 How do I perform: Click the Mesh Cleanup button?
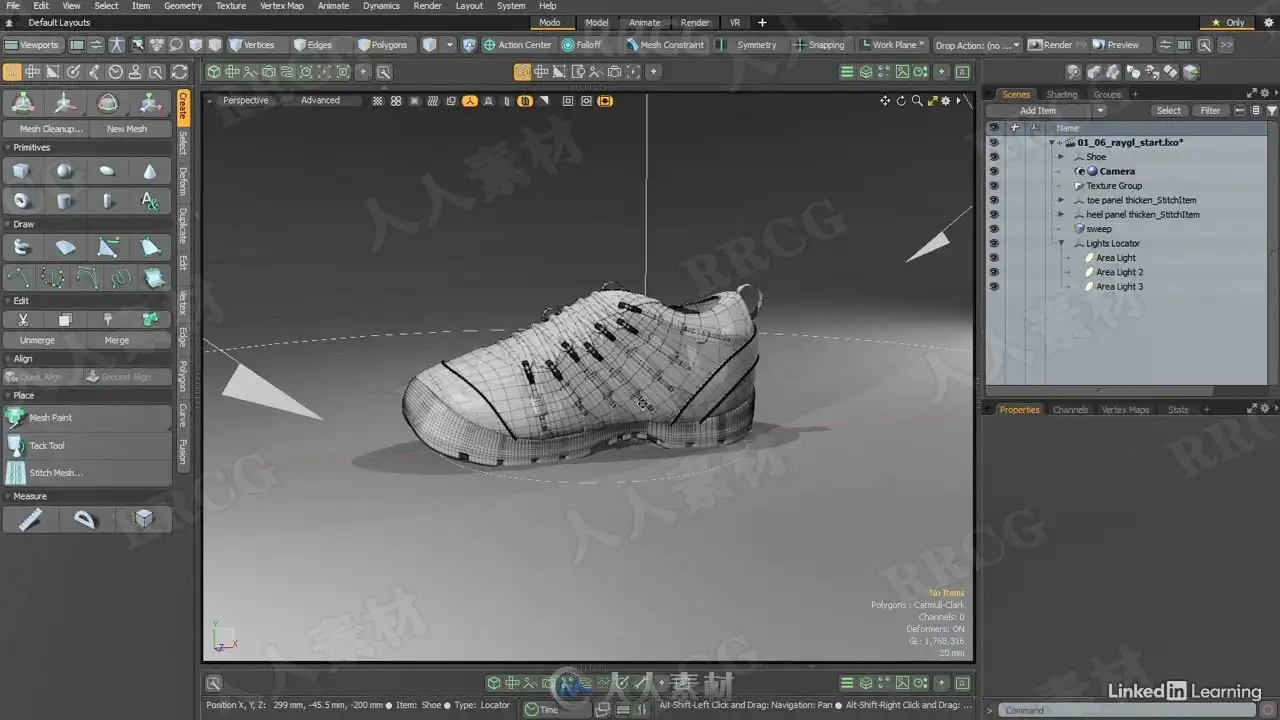47,129
